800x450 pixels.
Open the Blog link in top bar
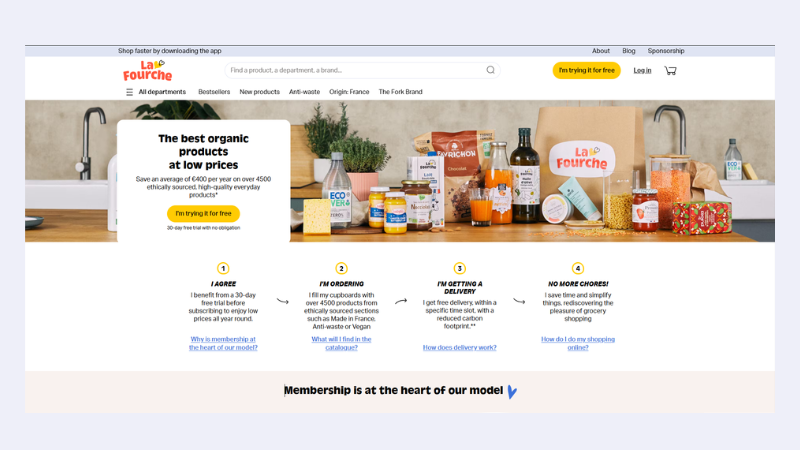629,51
